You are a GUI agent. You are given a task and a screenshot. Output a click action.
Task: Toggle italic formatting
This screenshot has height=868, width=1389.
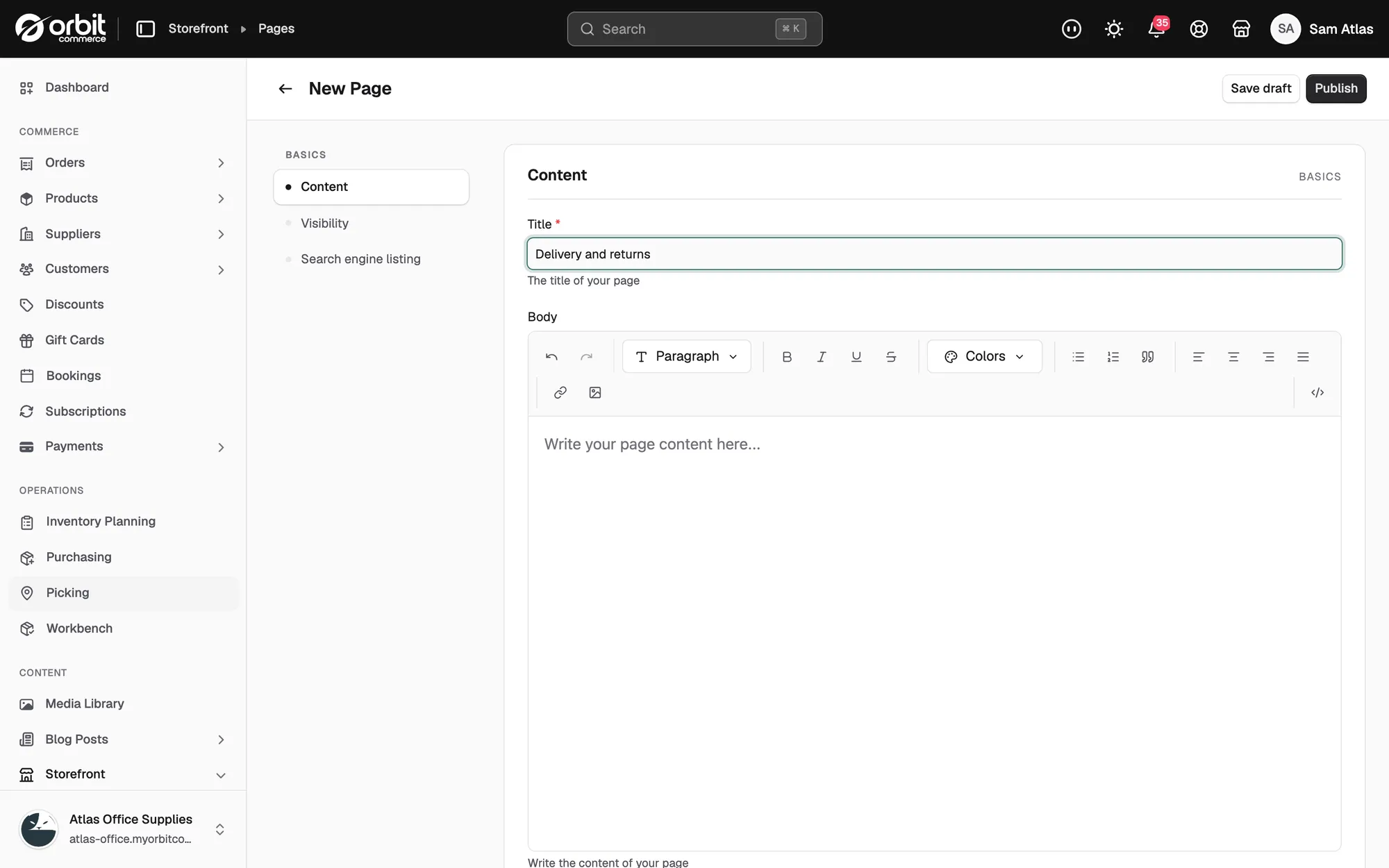pos(822,356)
